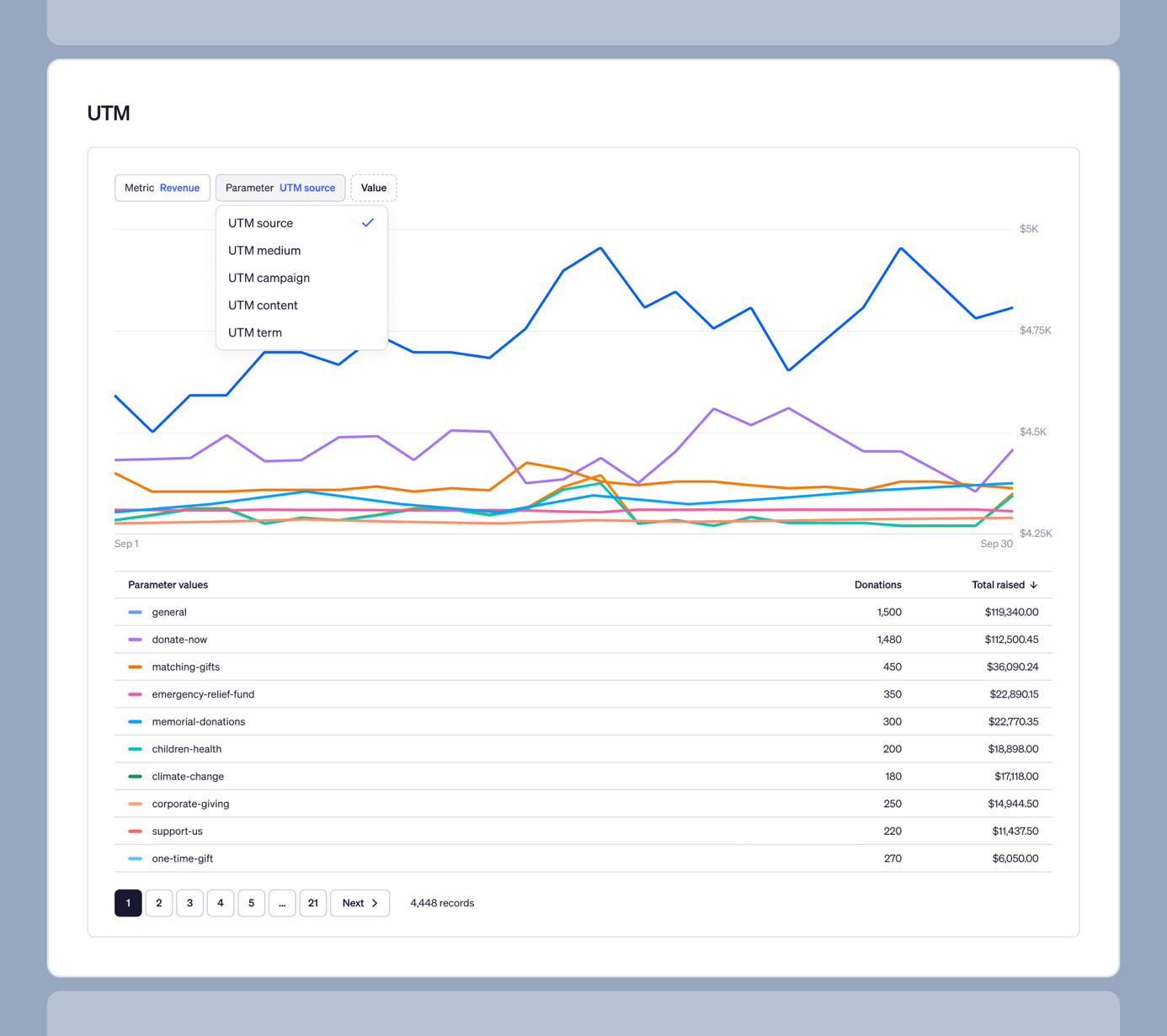
Task: Collapse the Parameter UTM source dropdown
Action: [x=280, y=188]
